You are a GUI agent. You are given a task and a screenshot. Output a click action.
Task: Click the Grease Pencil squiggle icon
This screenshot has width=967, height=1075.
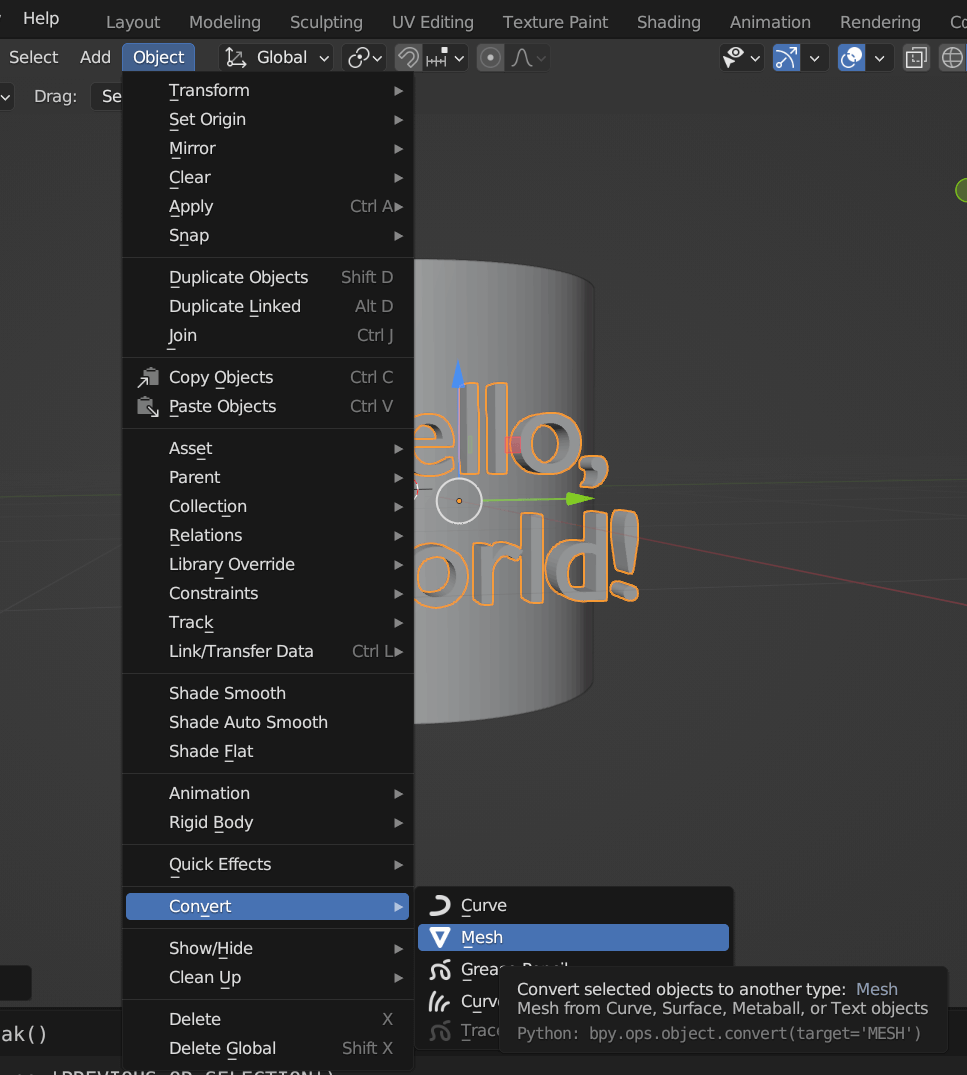[440, 969]
